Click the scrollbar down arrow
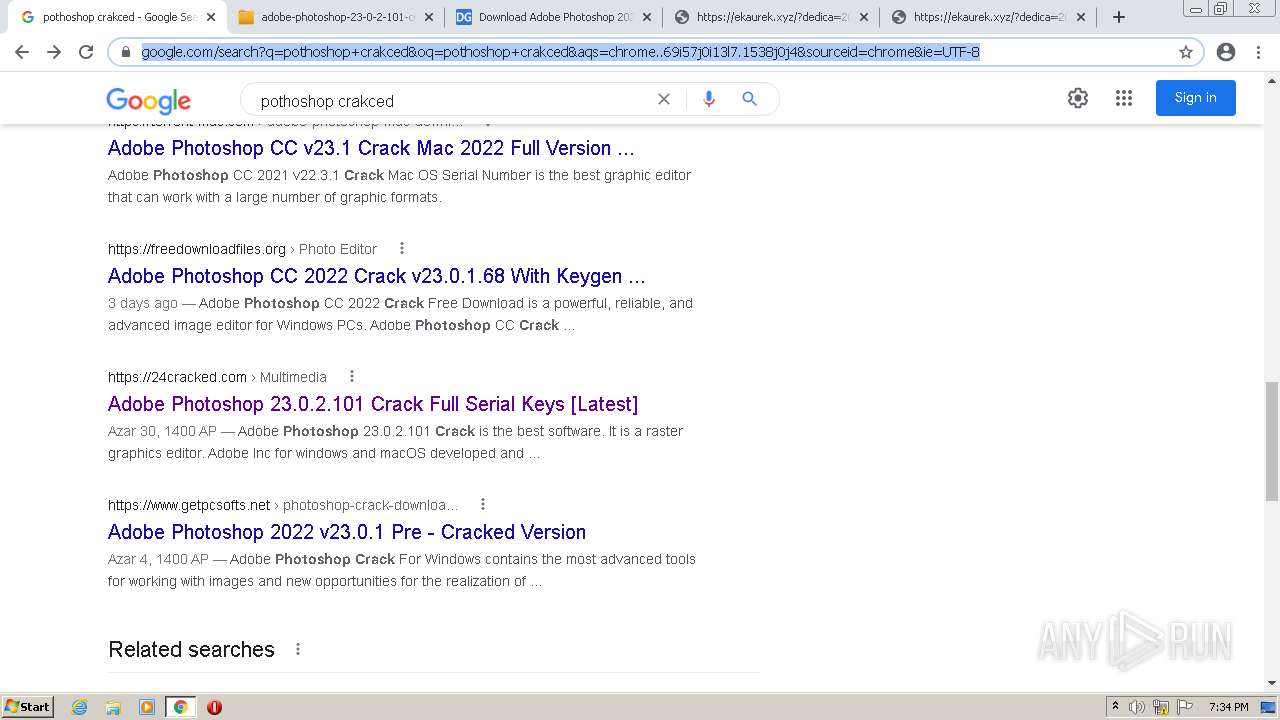The image size is (1280, 720). coord(1272,683)
